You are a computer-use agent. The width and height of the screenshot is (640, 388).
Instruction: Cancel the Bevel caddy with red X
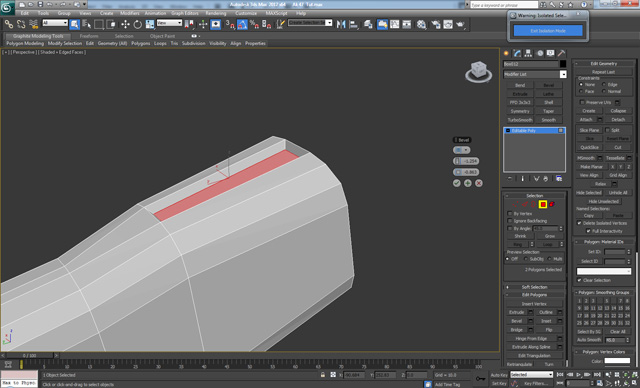pyautogui.click(x=479, y=183)
